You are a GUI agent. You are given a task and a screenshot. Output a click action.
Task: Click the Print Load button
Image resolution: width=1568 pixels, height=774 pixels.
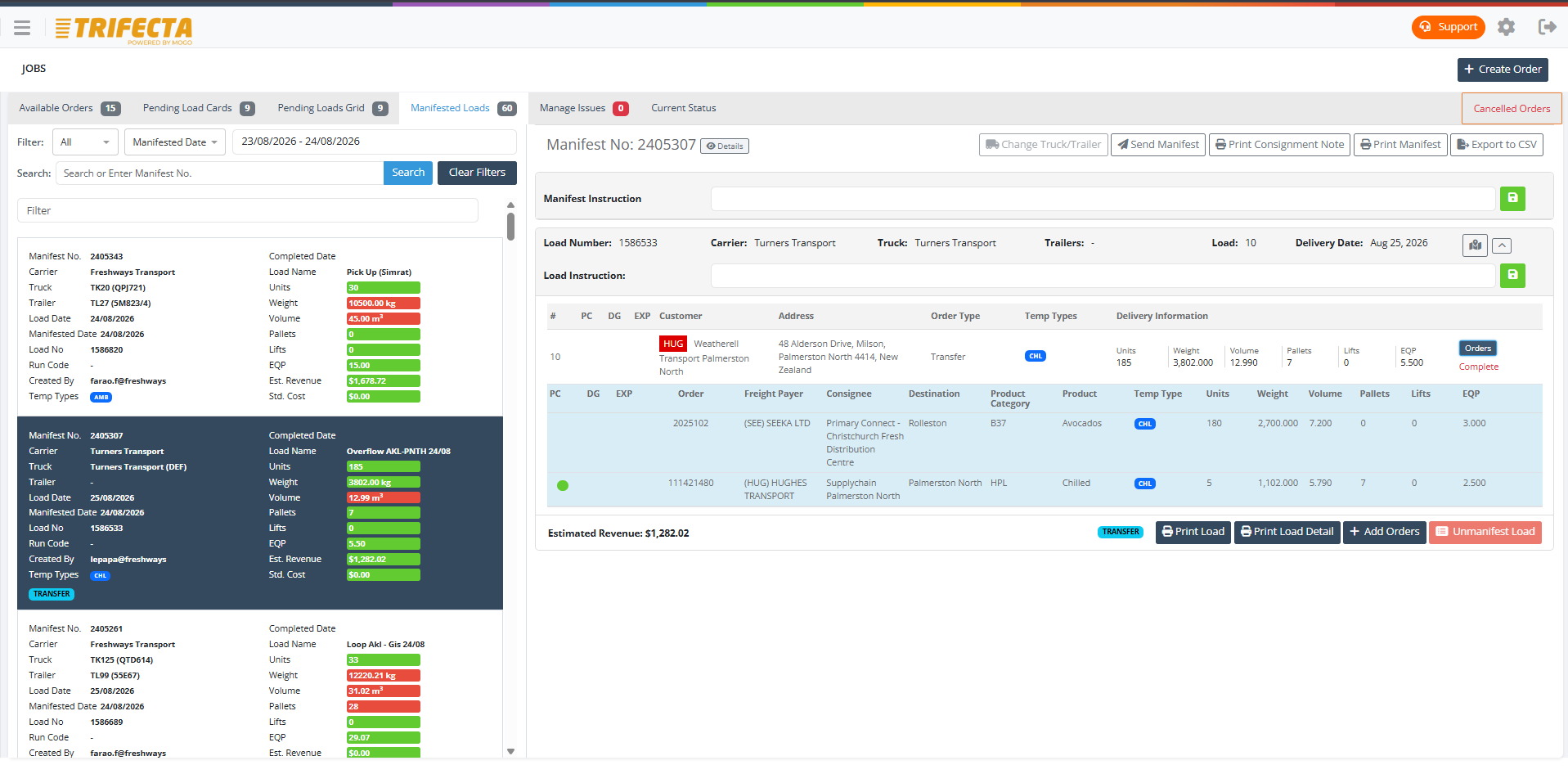pyautogui.click(x=1193, y=533)
